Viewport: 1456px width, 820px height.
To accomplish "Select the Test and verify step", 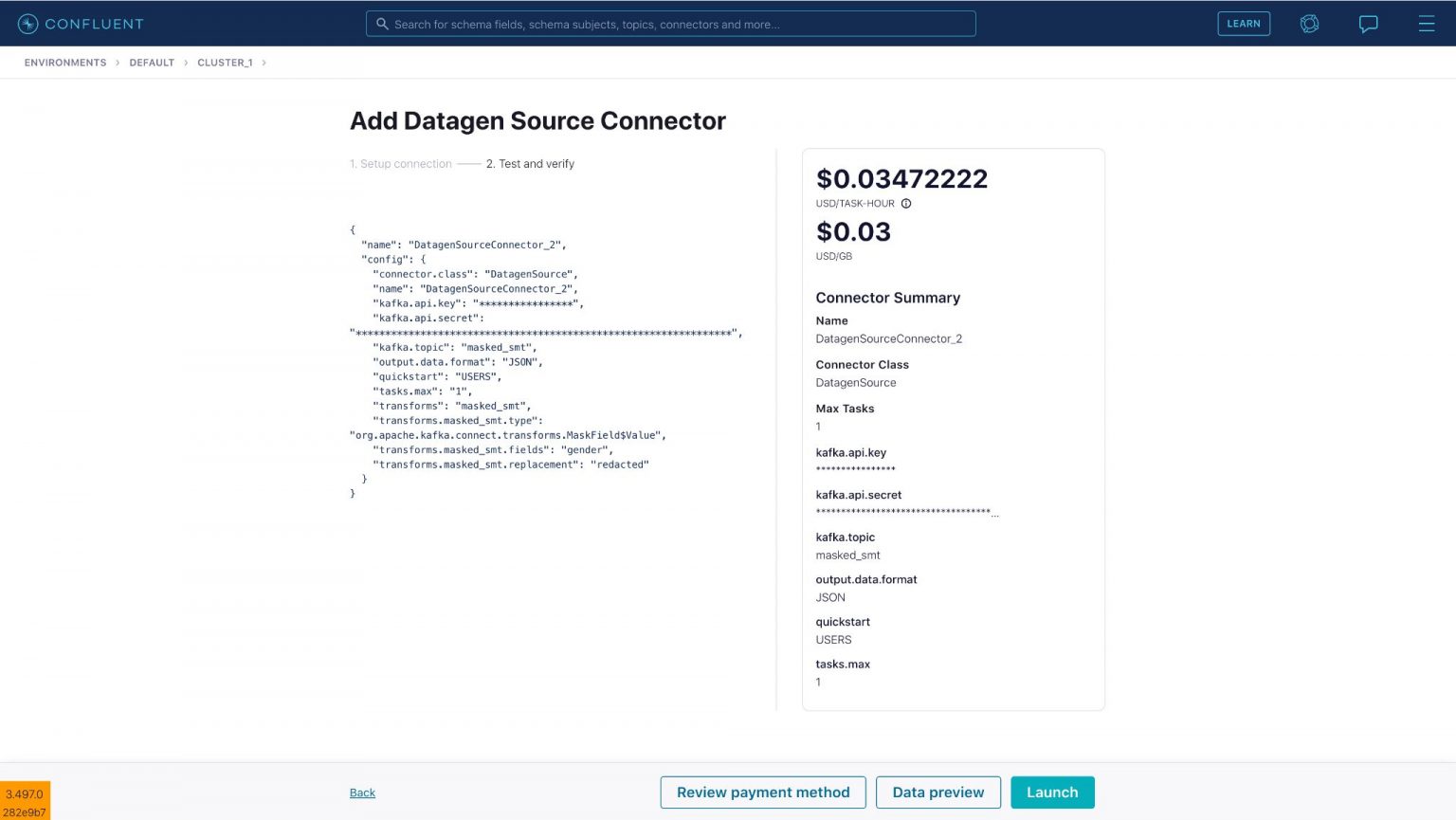I will (x=530, y=163).
